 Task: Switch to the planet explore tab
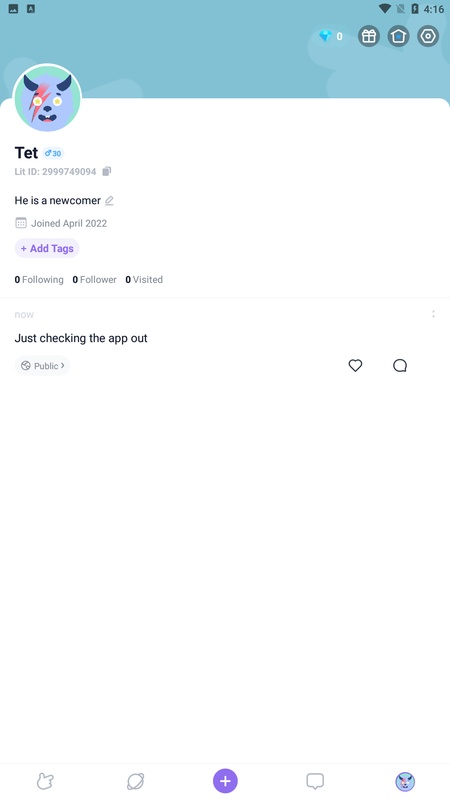click(135, 781)
